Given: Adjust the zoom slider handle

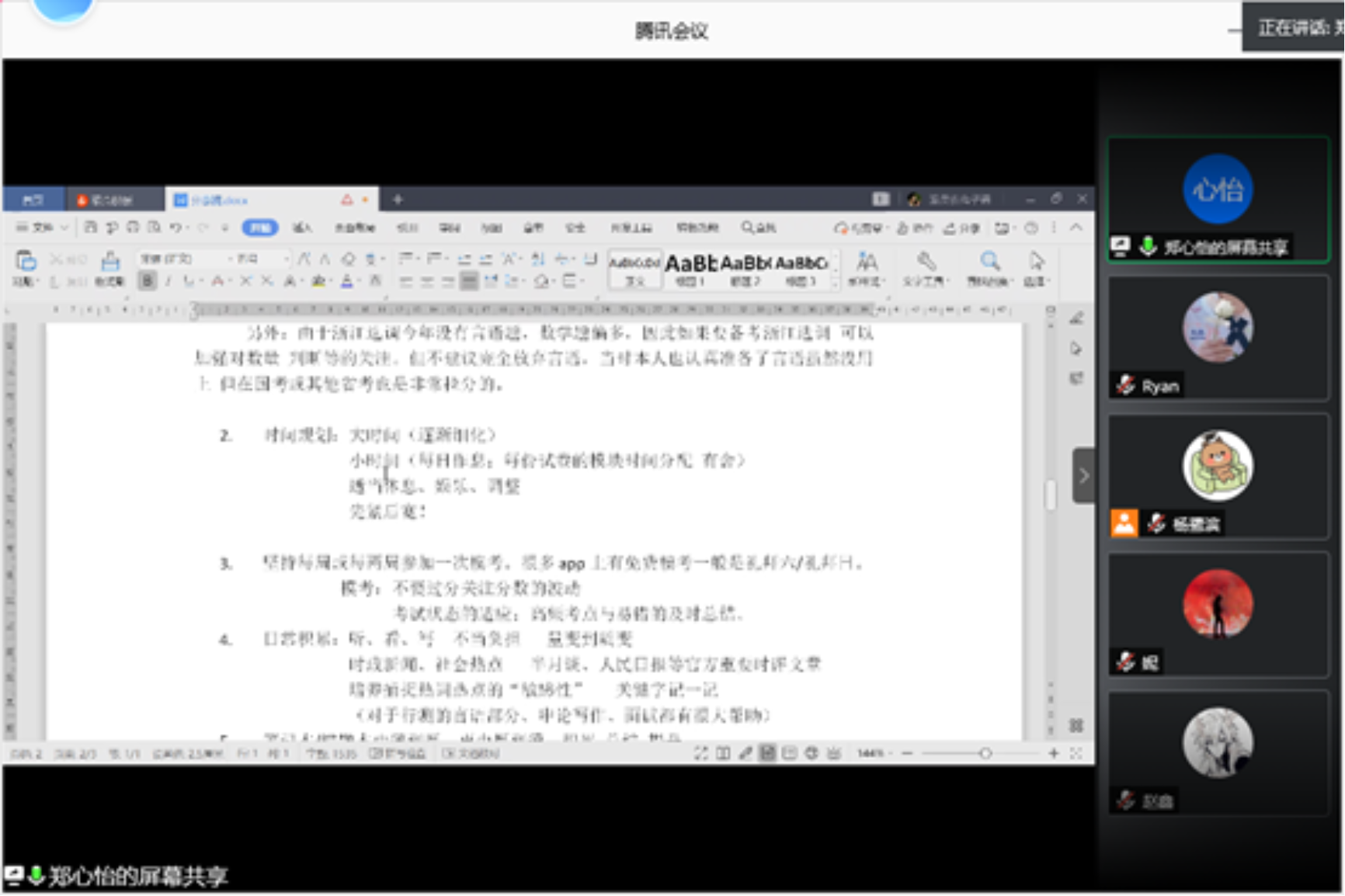Looking at the screenshot, I should click(985, 753).
